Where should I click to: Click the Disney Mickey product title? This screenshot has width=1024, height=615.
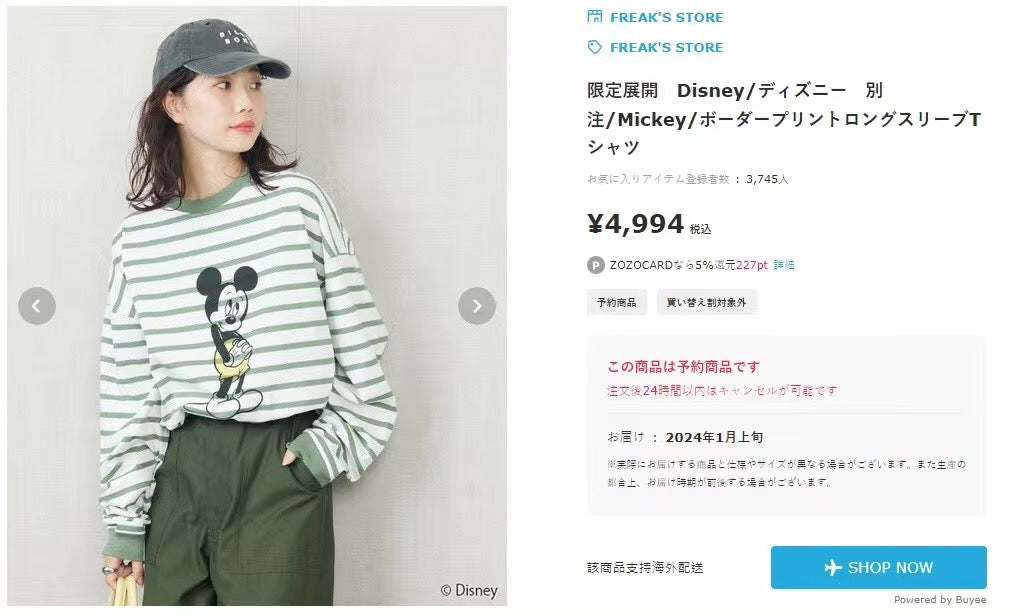tap(785, 119)
